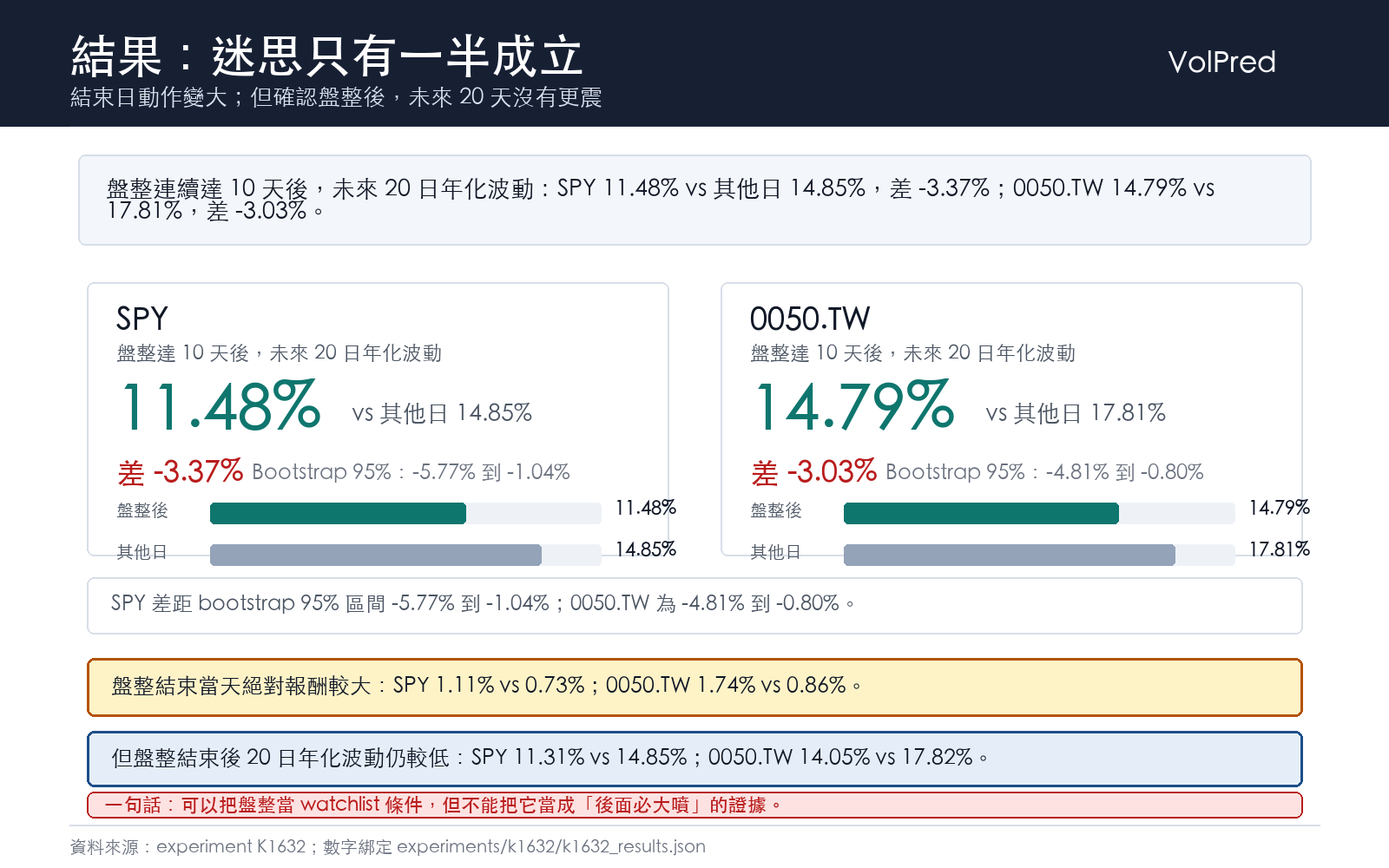The image size is (1389, 868).
Task: Click vs 其他日 14.85% text
Action: pos(442,413)
